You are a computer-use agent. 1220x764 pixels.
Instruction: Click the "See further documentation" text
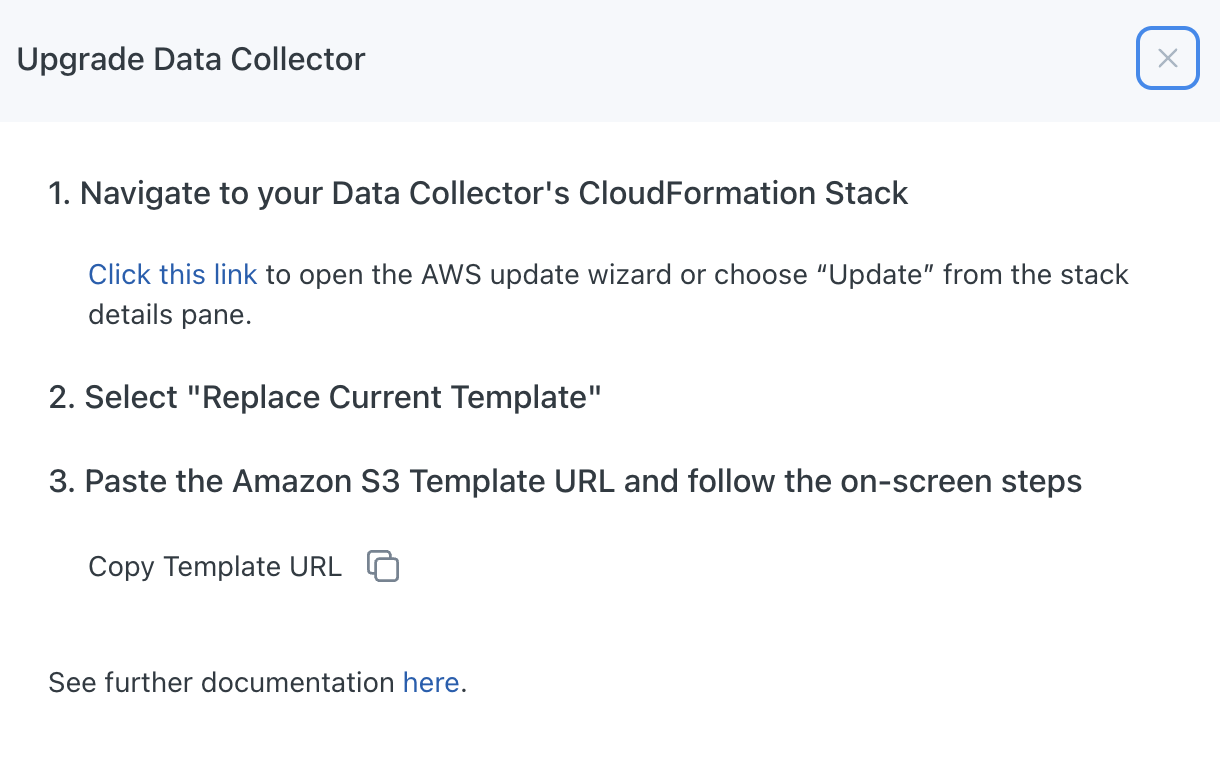pos(221,683)
